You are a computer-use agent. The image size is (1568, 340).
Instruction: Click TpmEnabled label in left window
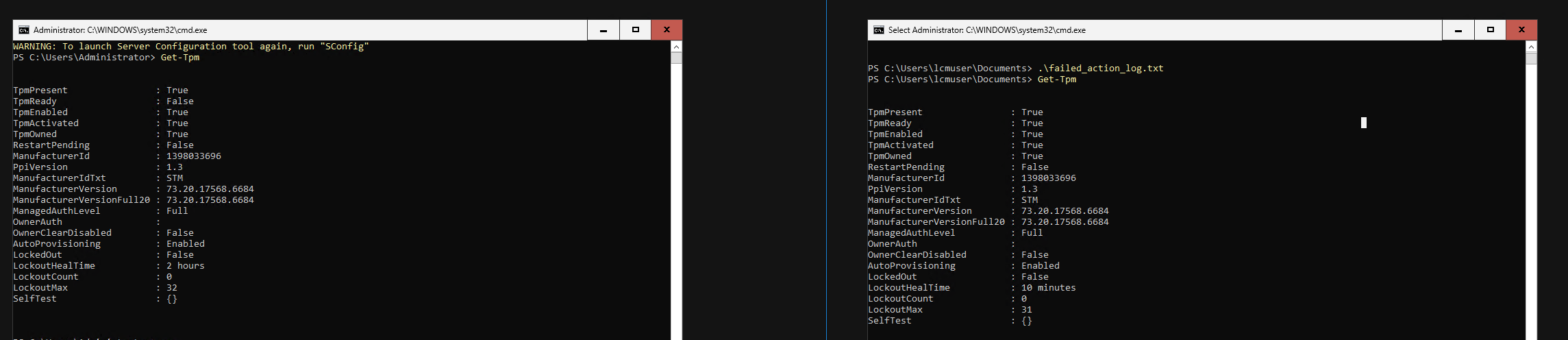pyautogui.click(x=40, y=112)
